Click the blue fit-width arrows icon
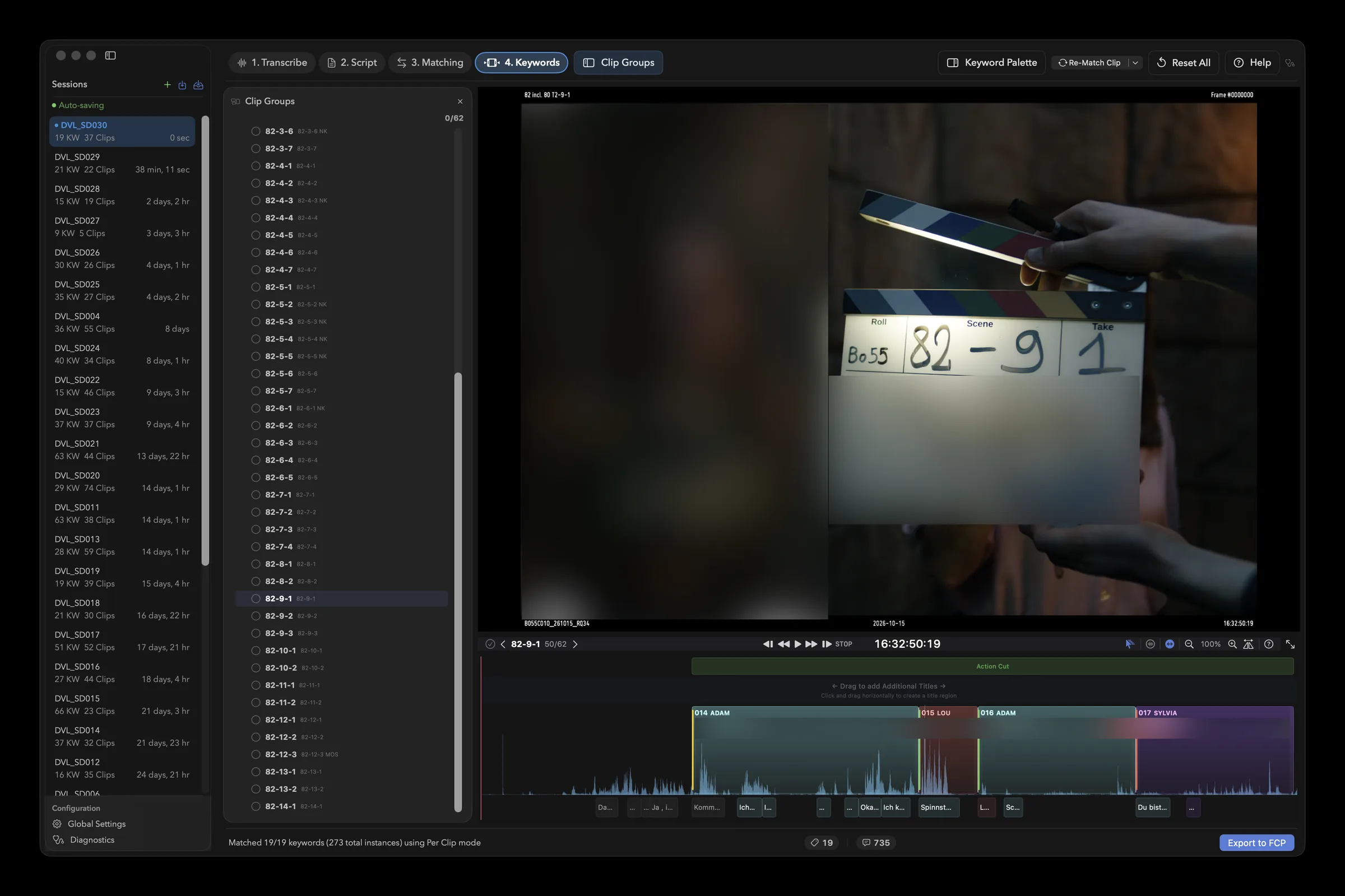 (x=1170, y=644)
